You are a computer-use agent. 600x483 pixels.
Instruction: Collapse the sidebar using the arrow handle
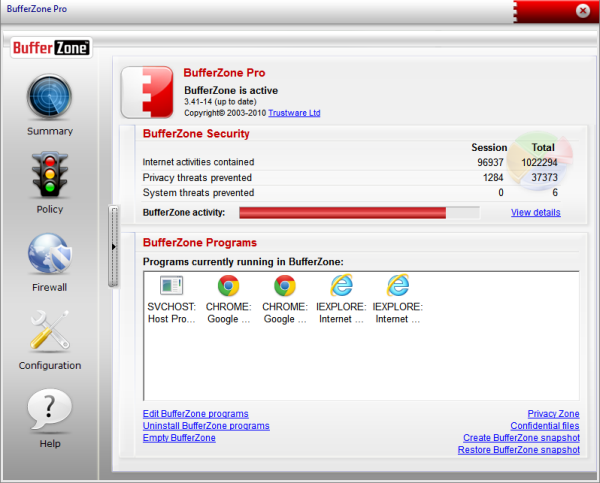pos(113,246)
